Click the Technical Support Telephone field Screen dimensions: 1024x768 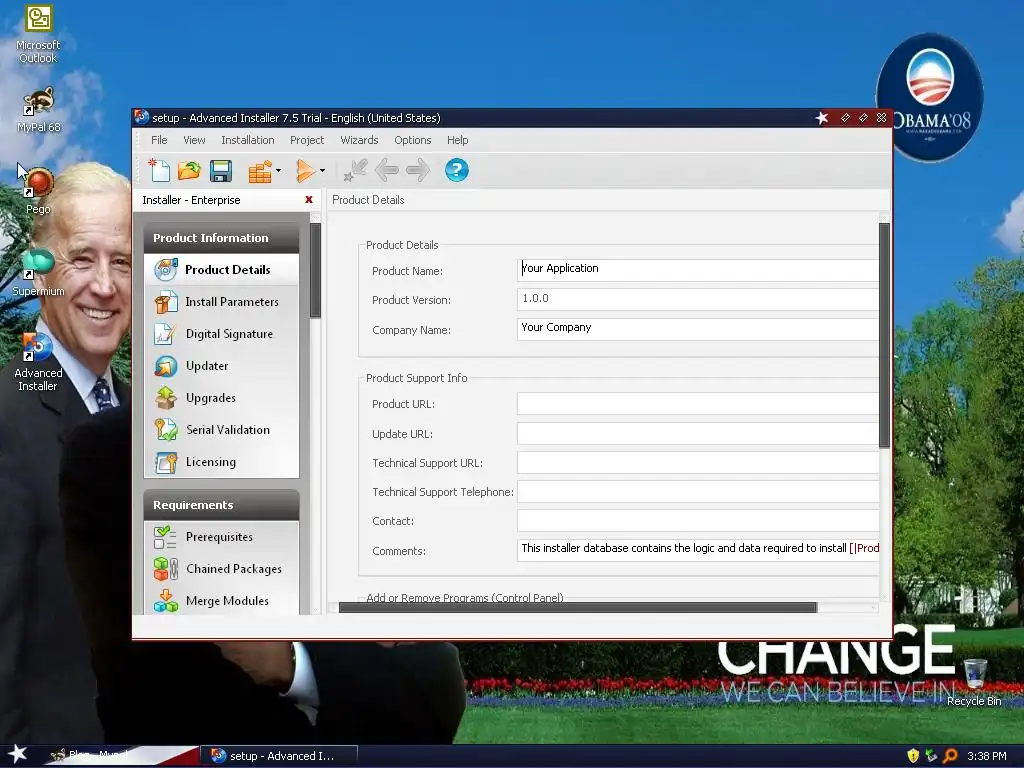click(x=697, y=492)
